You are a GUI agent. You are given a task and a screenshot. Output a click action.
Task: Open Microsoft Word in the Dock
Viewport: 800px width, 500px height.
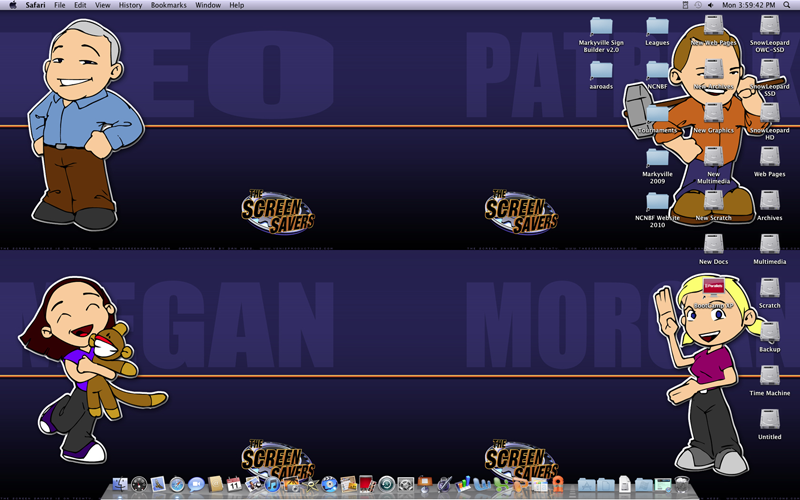[482, 485]
